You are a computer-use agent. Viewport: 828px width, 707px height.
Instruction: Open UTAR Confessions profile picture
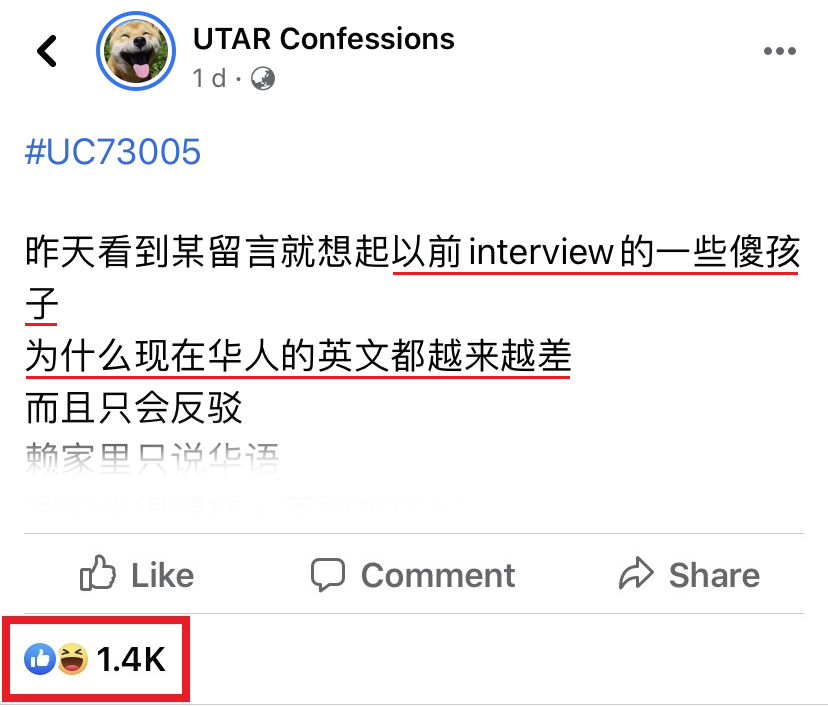[x=136, y=51]
